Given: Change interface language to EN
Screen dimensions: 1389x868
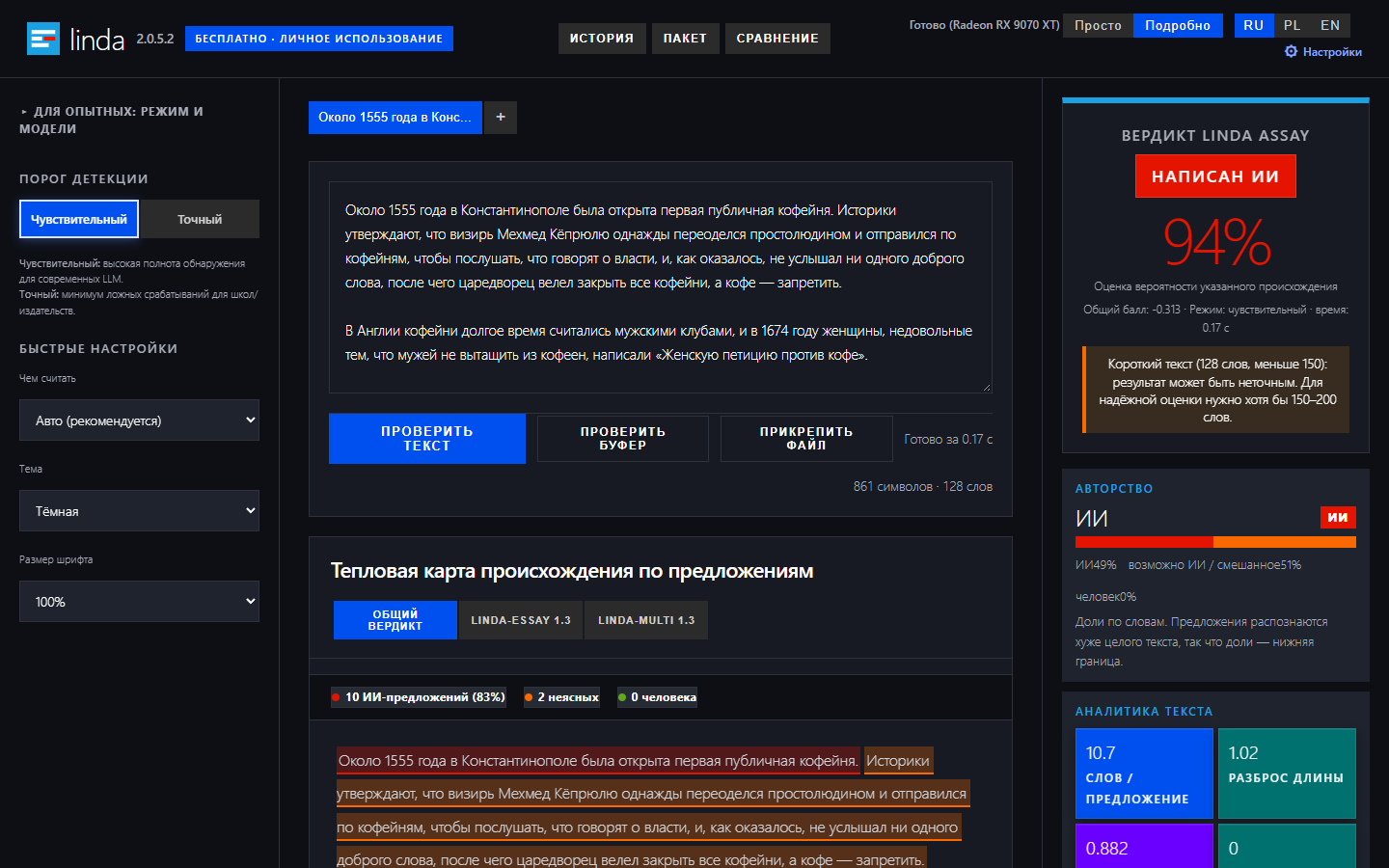Looking at the screenshot, I should [1330, 25].
